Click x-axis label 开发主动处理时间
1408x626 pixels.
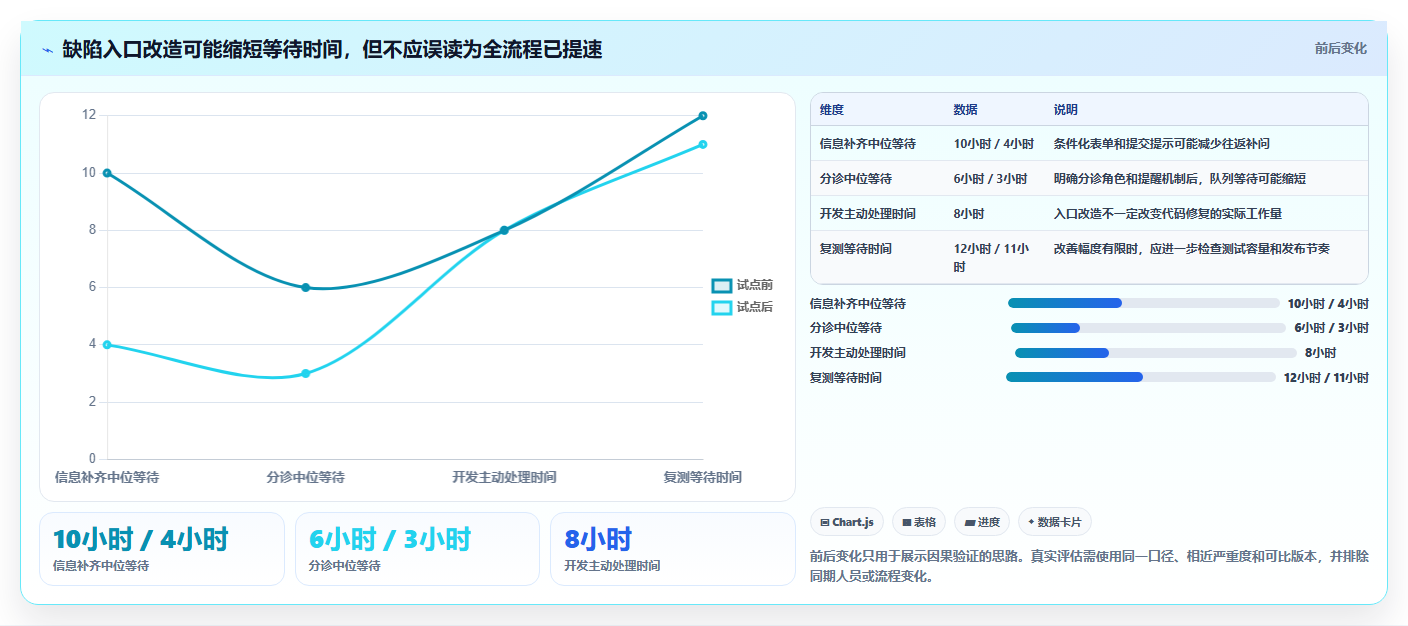pyautogui.click(x=504, y=478)
